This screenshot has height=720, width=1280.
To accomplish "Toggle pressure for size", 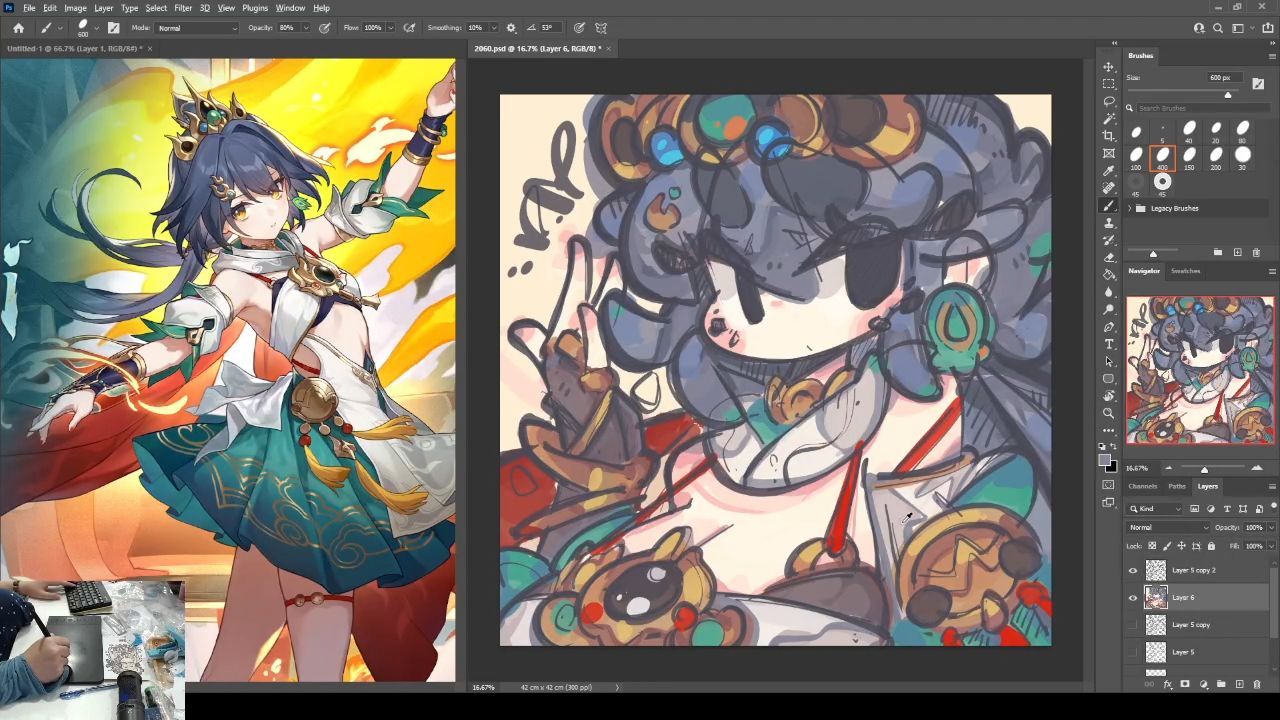I will 579,28.
